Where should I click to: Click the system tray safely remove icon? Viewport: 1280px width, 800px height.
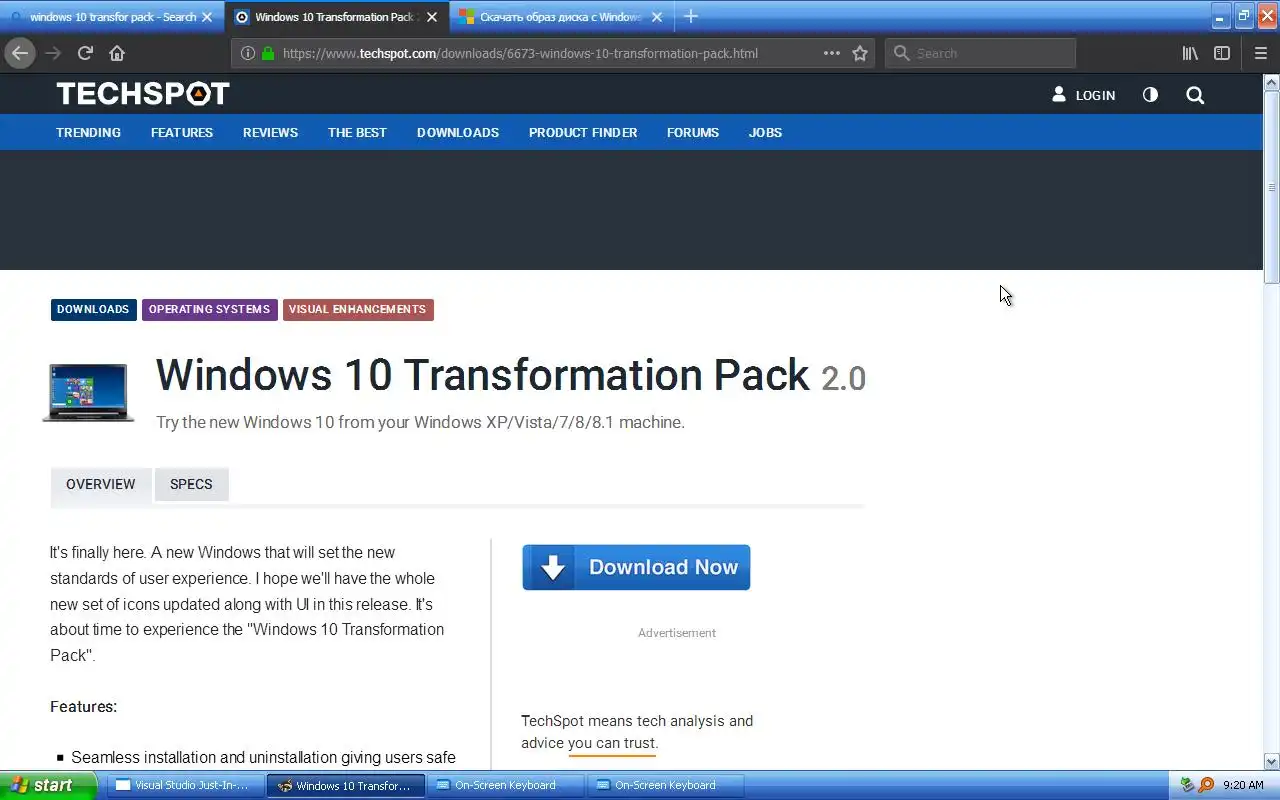(x=1188, y=785)
